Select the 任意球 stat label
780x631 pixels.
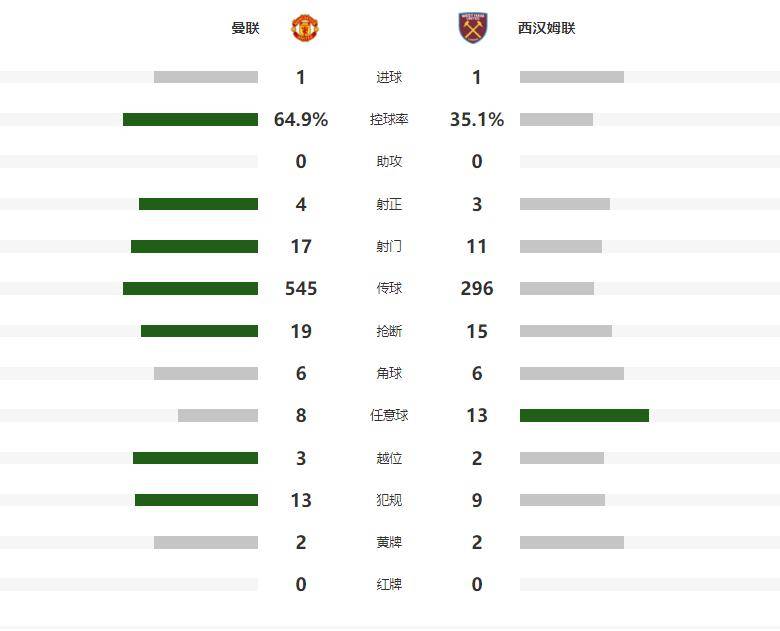pyautogui.click(x=389, y=416)
